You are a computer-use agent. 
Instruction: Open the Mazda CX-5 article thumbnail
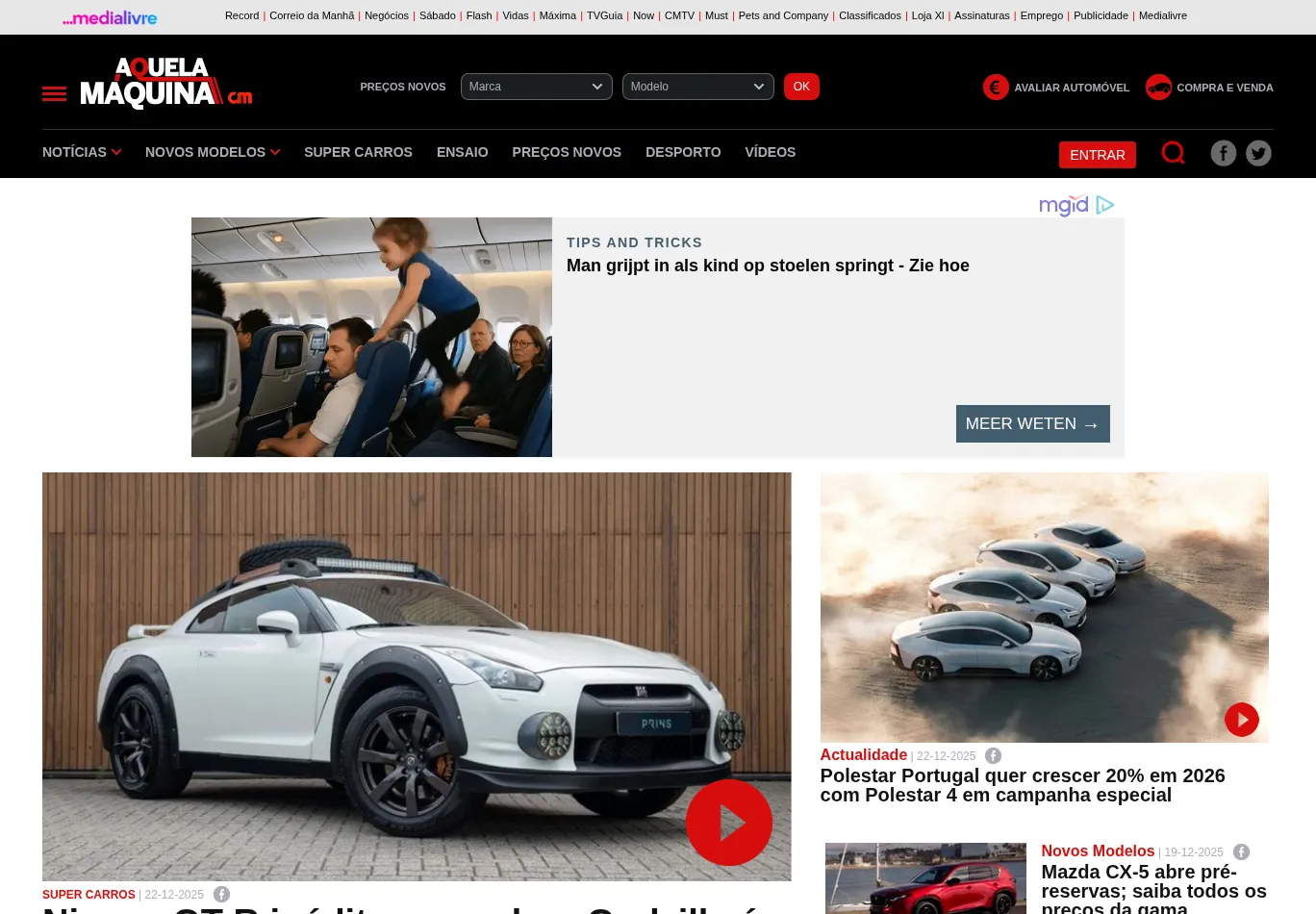click(x=924, y=877)
